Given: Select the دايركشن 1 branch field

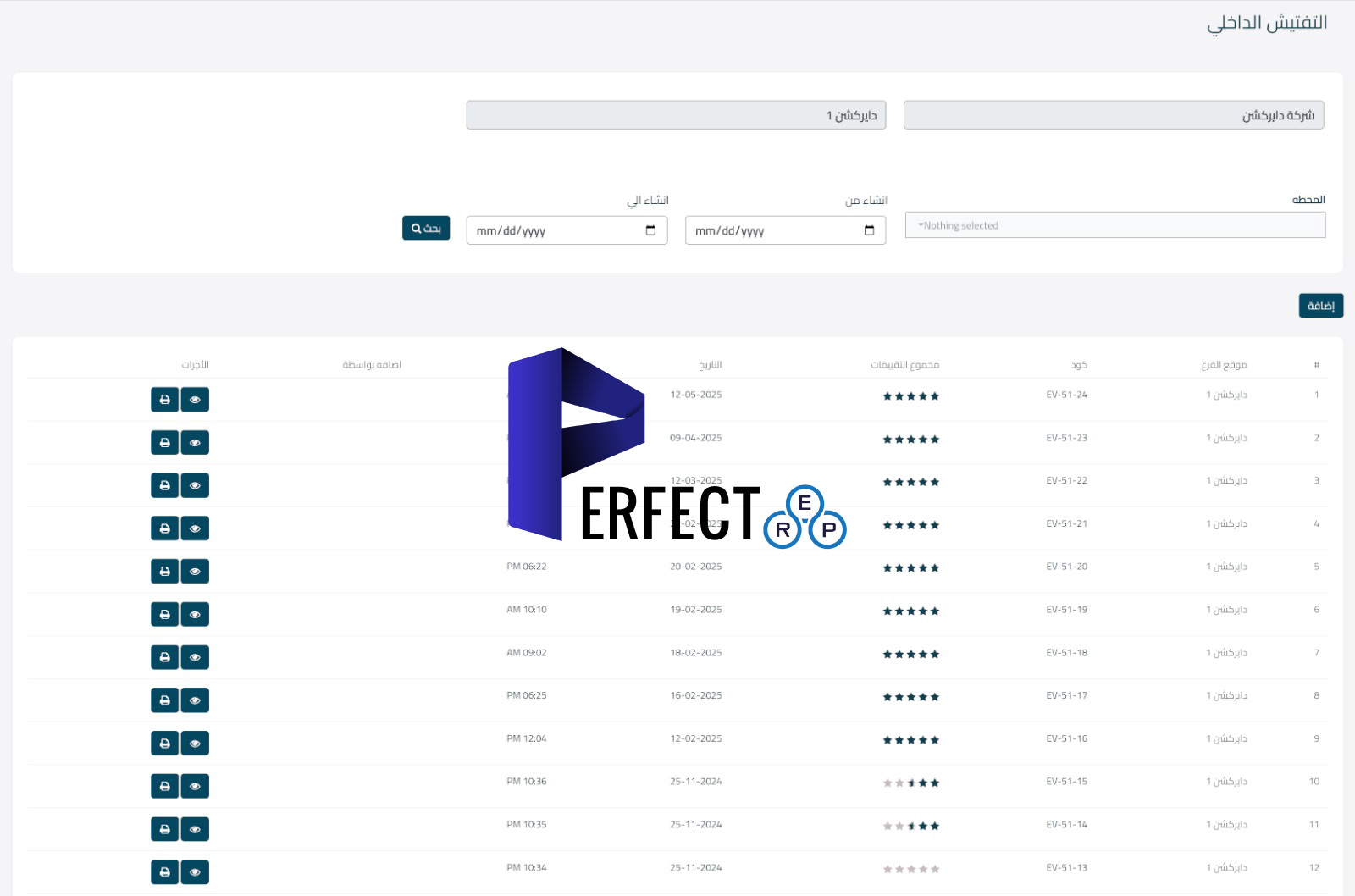Looking at the screenshot, I should coord(676,115).
